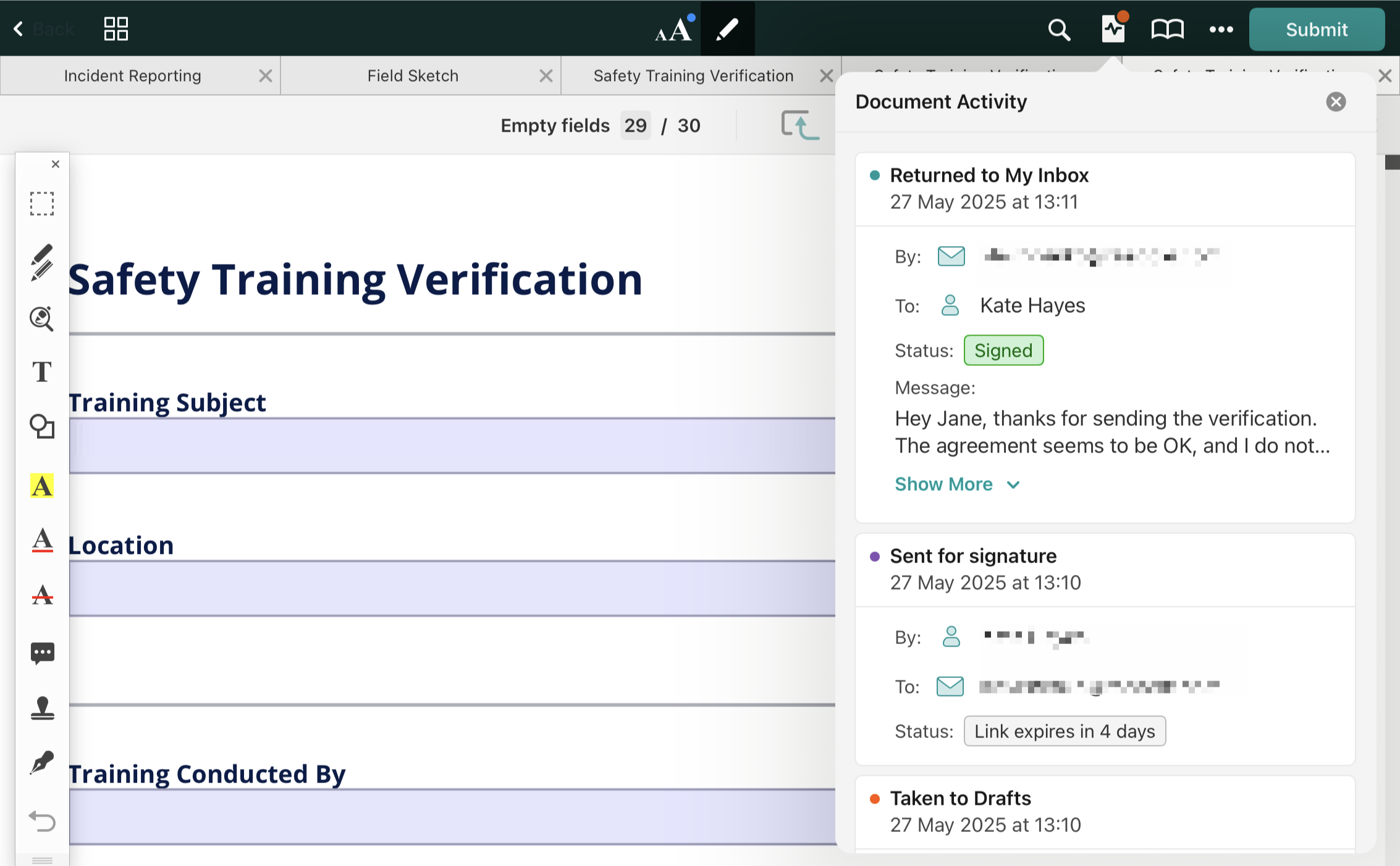Choose the Shapes tool

point(42,427)
